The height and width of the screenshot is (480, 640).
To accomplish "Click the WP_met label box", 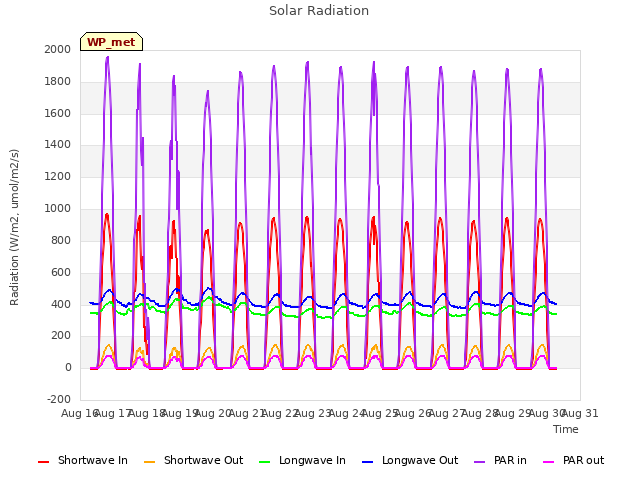I will [111, 42].
